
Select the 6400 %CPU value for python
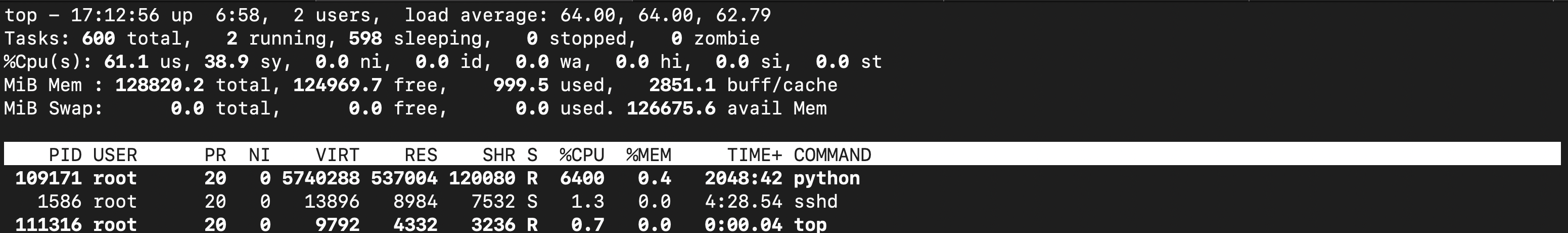582,178
